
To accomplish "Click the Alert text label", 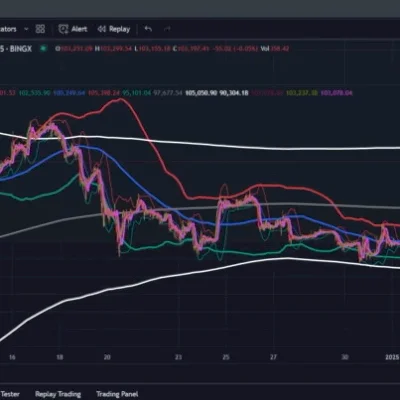I will [x=79, y=29].
